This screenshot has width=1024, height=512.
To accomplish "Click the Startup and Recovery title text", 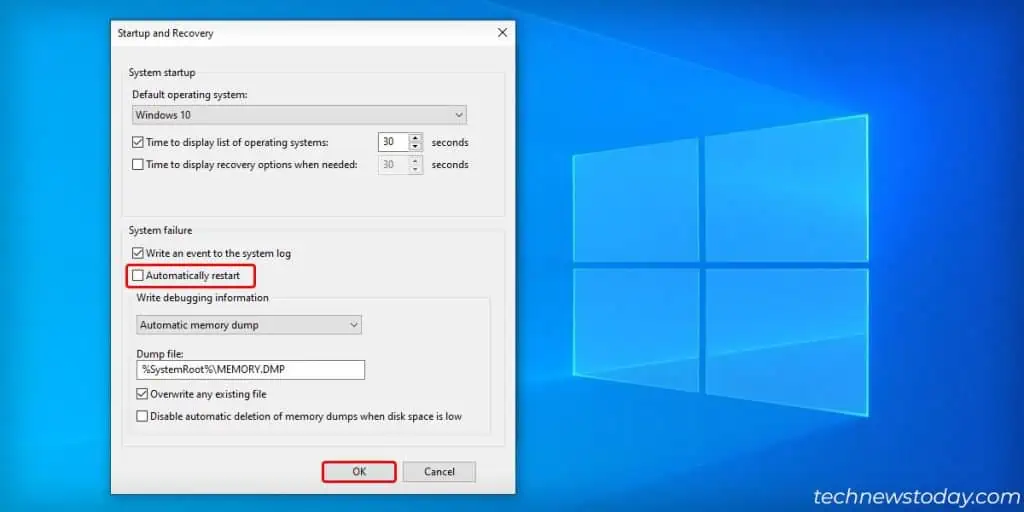I will coord(165,33).
